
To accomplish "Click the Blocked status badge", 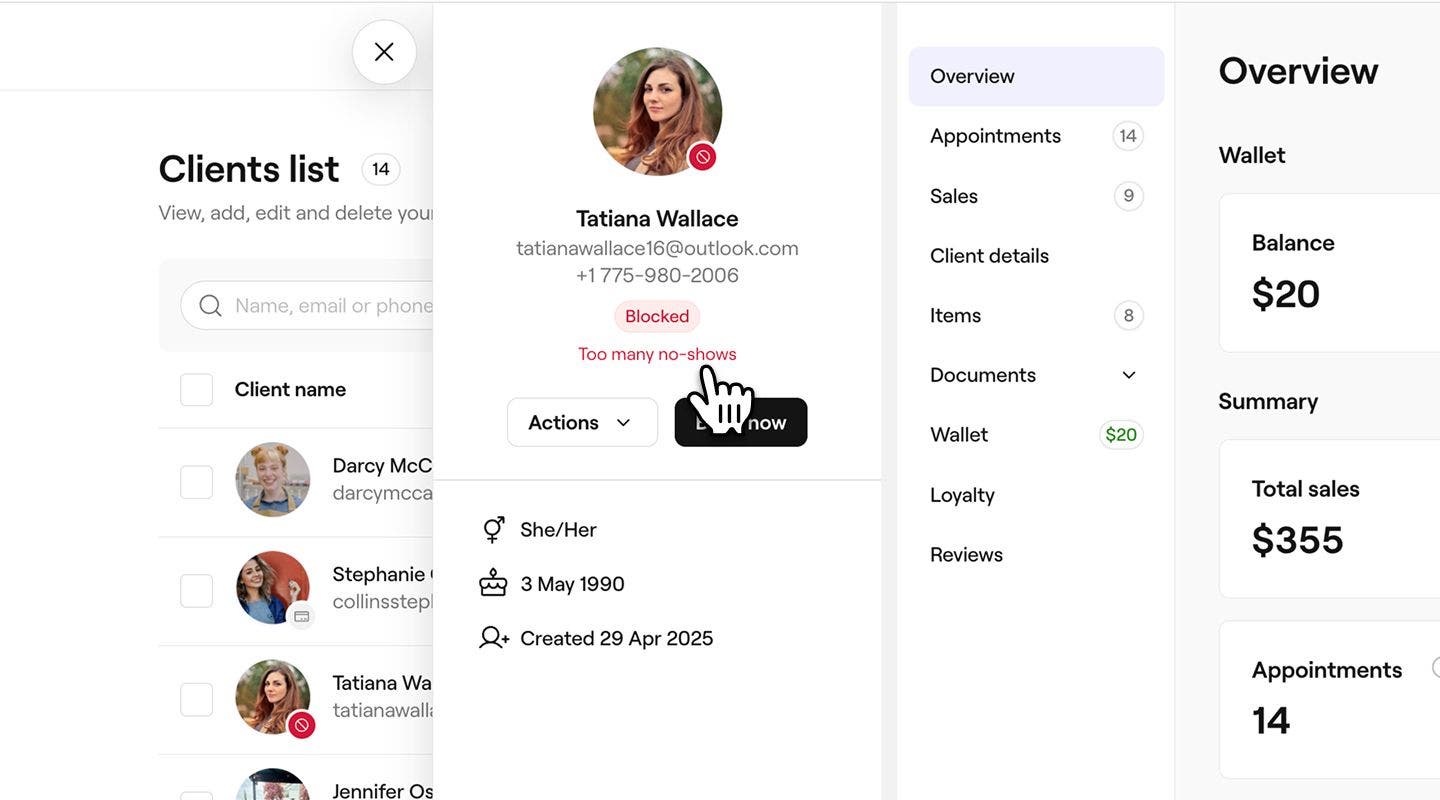I will (x=657, y=316).
